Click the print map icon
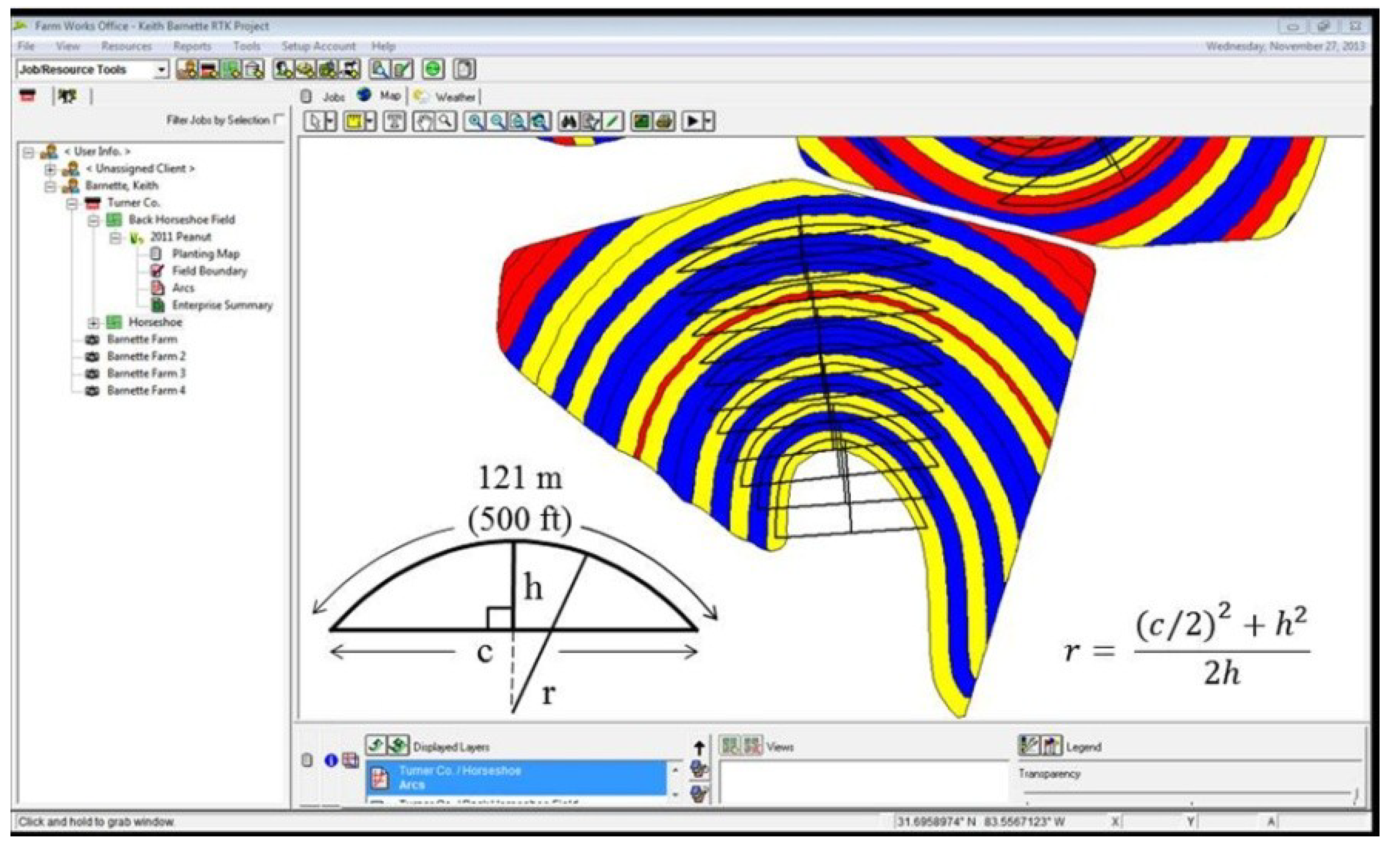 [664, 122]
